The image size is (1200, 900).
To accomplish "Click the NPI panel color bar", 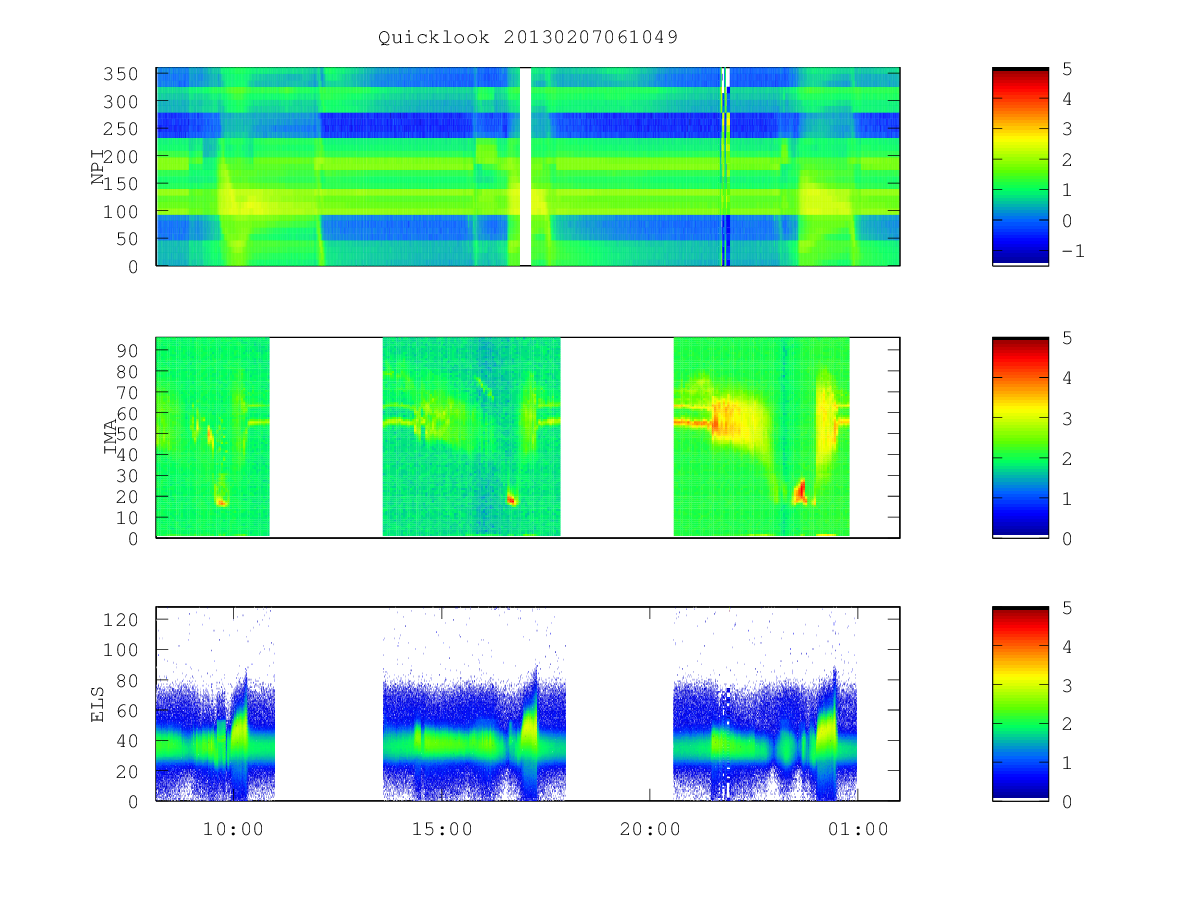I will 1020,167.
